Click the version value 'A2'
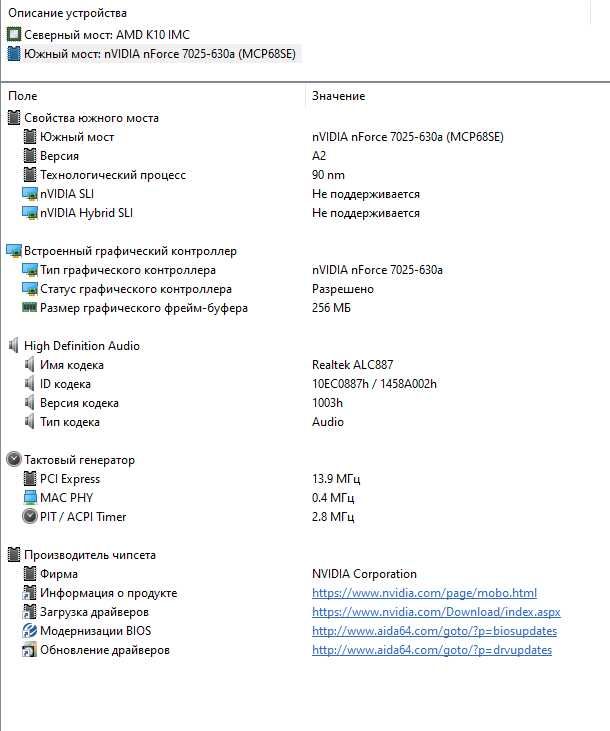Screen dimensions: 610x731 click(319, 156)
